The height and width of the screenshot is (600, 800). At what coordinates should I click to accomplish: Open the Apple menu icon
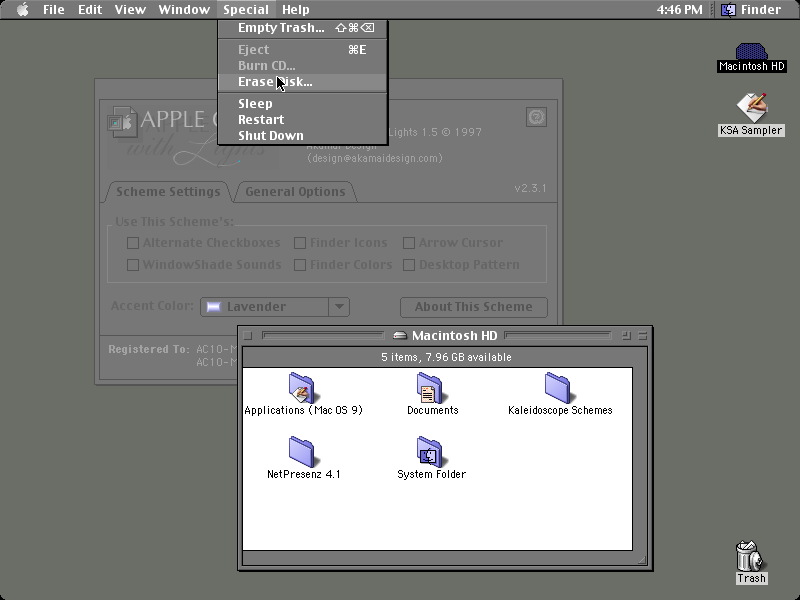pos(22,9)
